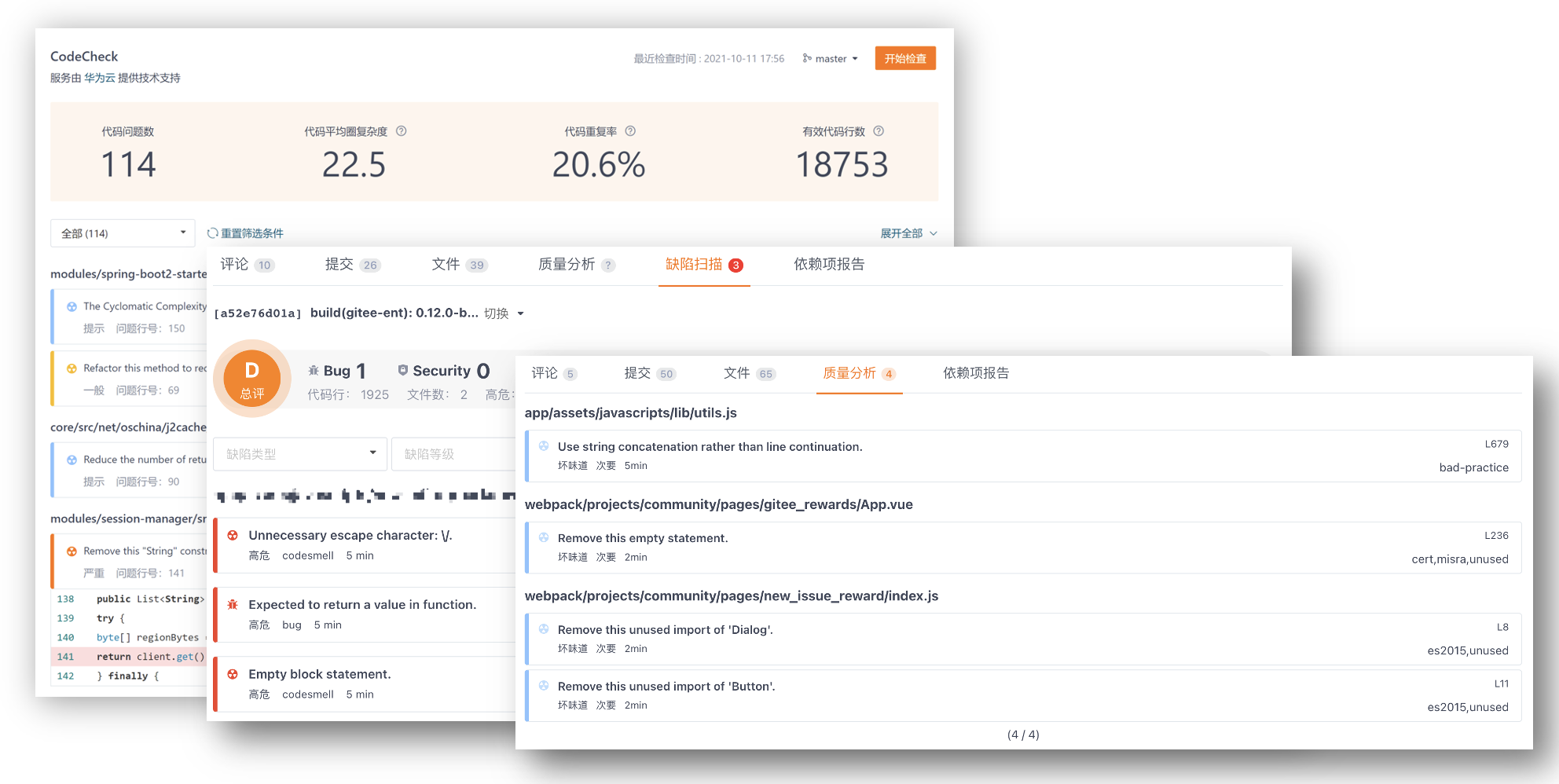Open new_issue_reward/index.js file heading
The image size is (1559, 784).
(732, 595)
